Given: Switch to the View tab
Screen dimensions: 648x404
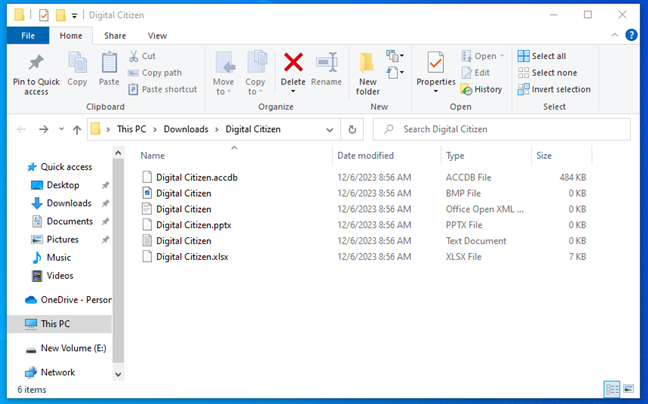Looking at the screenshot, I should (157, 36).
